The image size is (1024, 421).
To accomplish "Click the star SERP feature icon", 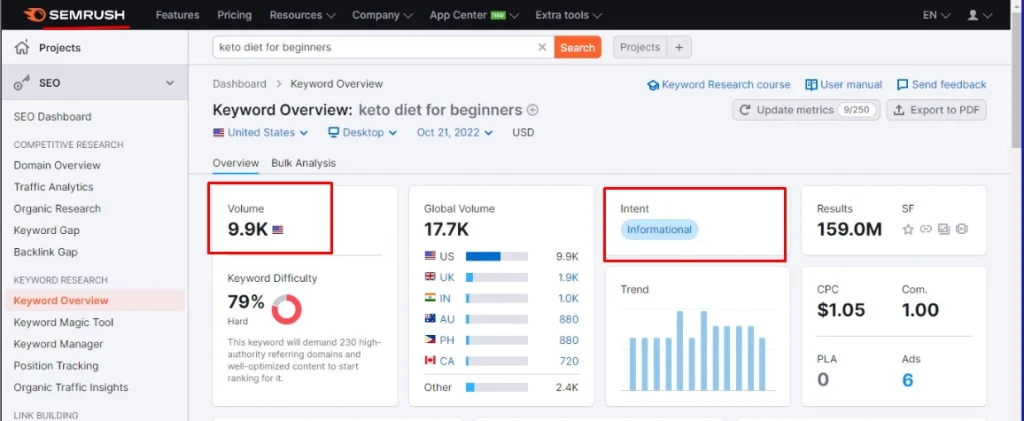I will (x=908, y=229).
